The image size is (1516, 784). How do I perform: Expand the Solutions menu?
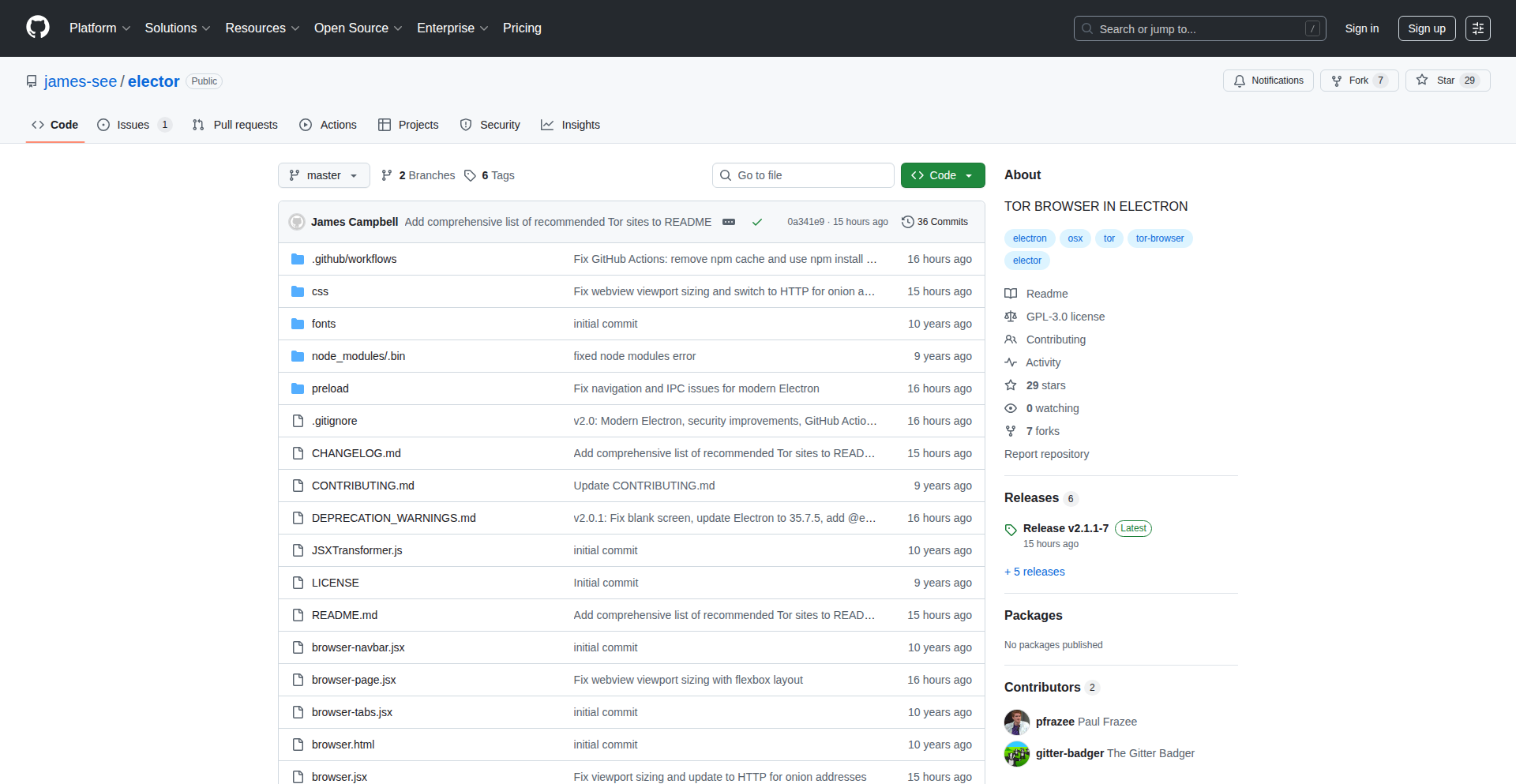(178, 28)
